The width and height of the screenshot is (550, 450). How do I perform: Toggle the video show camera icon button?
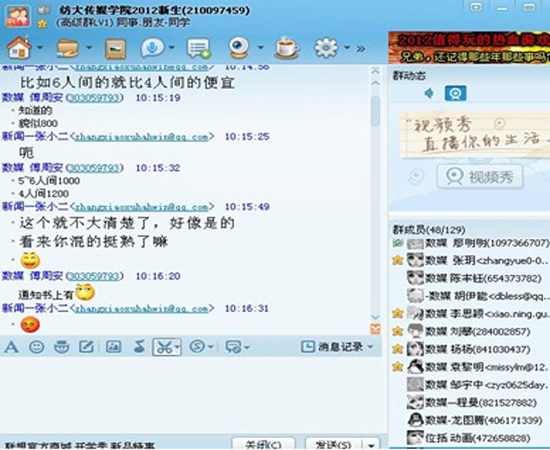455,93
